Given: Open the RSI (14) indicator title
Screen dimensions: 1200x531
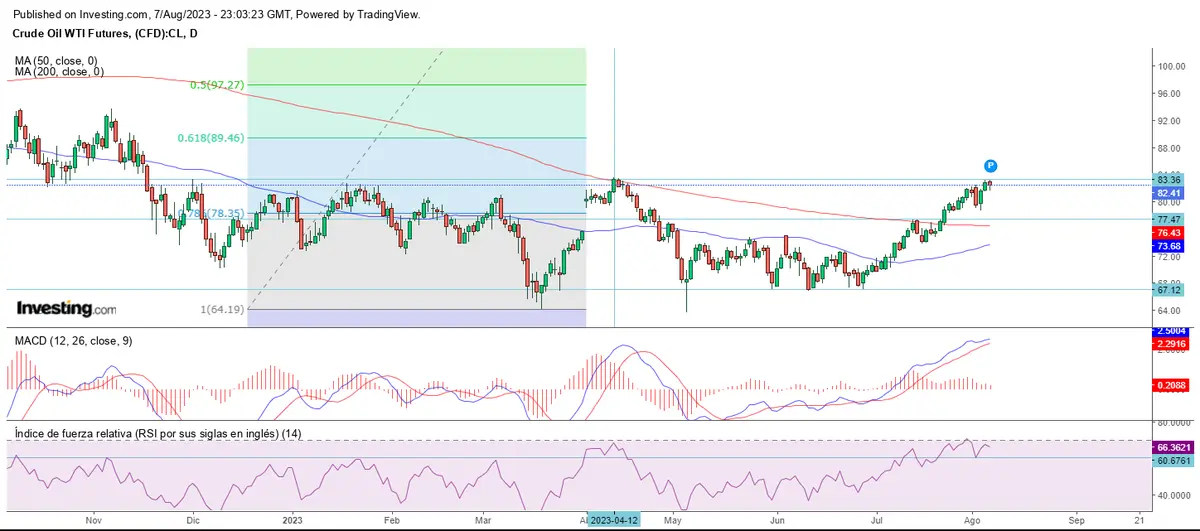Looking at the screenshot, I should point(158,433).
